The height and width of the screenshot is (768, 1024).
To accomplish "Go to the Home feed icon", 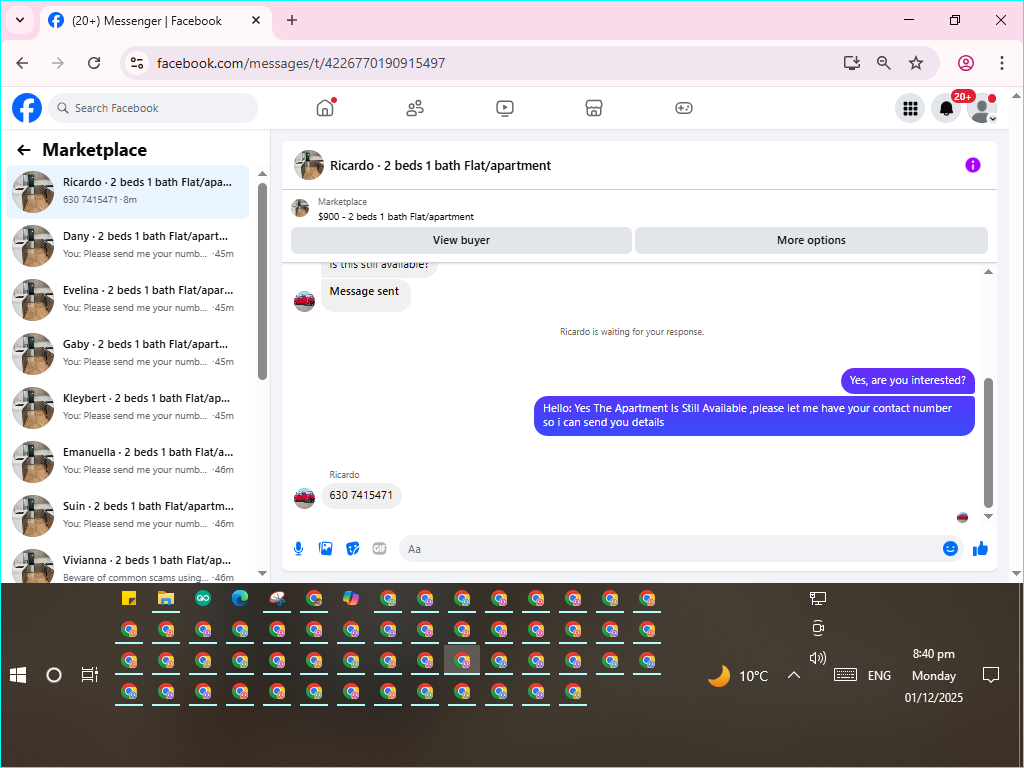I will click(325, 108).
